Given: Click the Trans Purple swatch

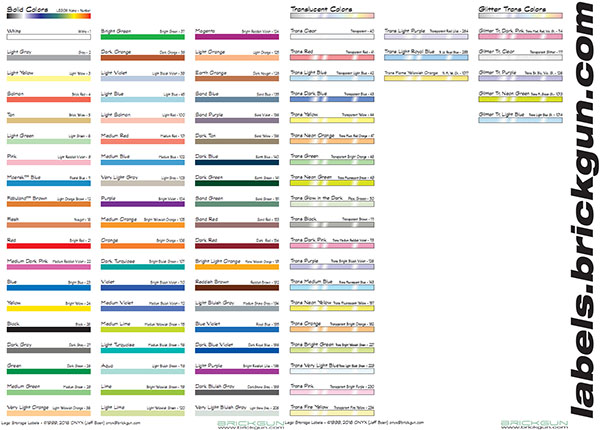Looking at the screenshot, I should click(x=332, y=267).
